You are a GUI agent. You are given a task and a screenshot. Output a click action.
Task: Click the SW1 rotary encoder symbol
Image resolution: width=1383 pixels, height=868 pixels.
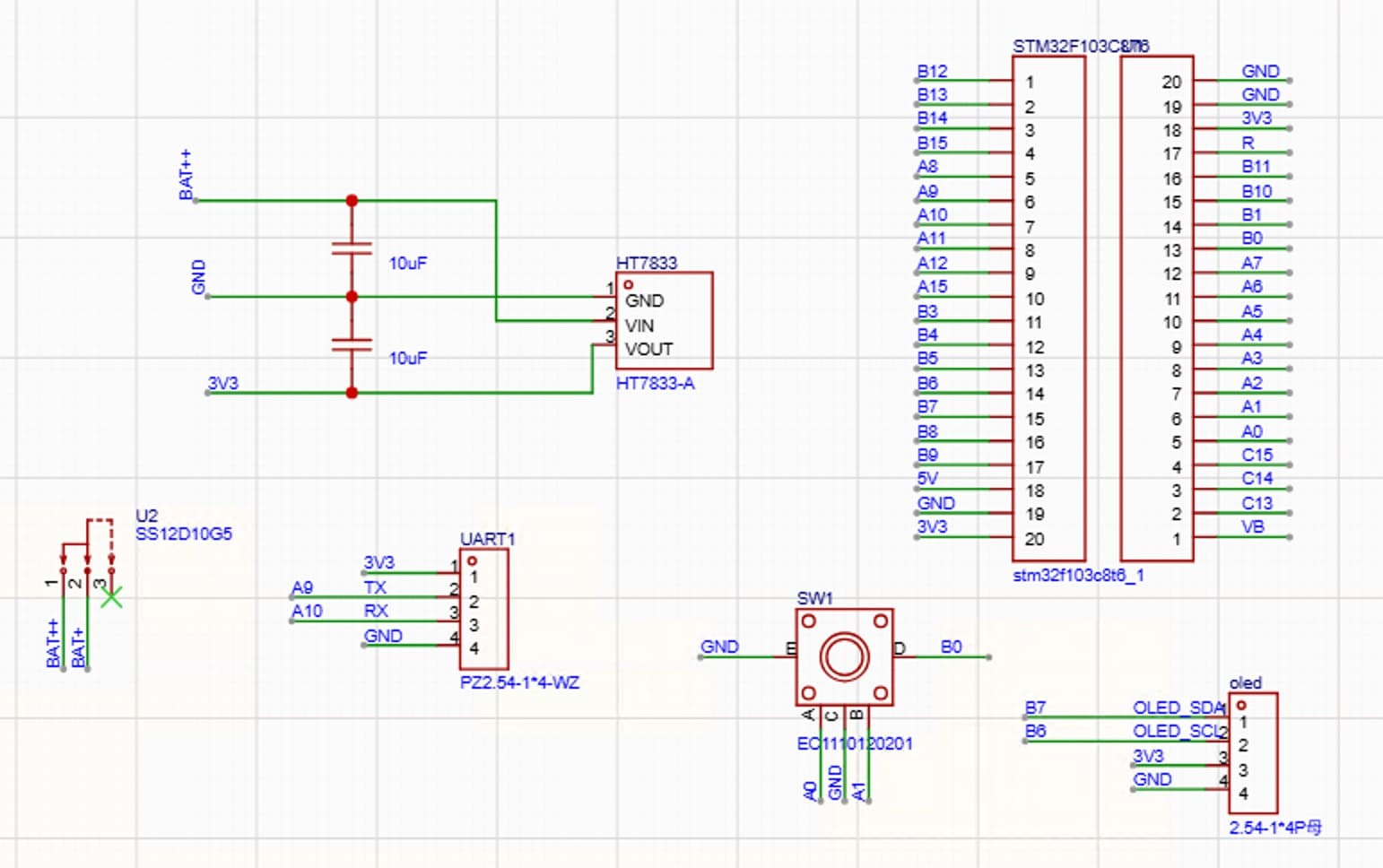coord(844,656)
